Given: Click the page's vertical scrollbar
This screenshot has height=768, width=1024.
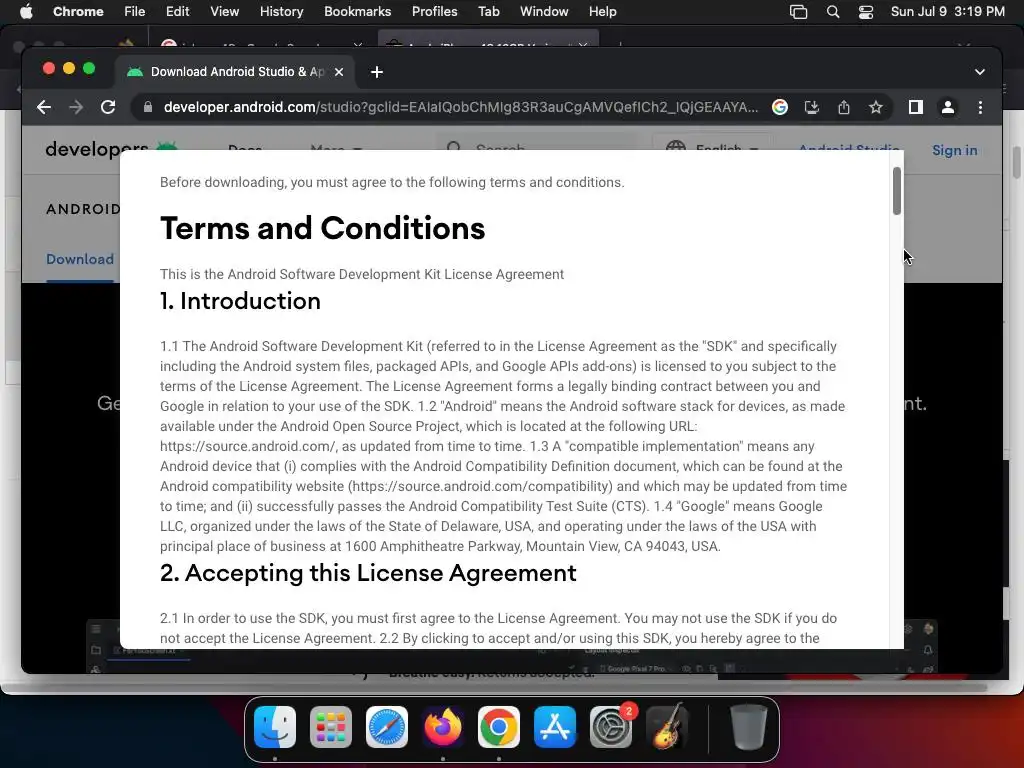Looking at the screenshot, I should click(x=1017, y=162).
